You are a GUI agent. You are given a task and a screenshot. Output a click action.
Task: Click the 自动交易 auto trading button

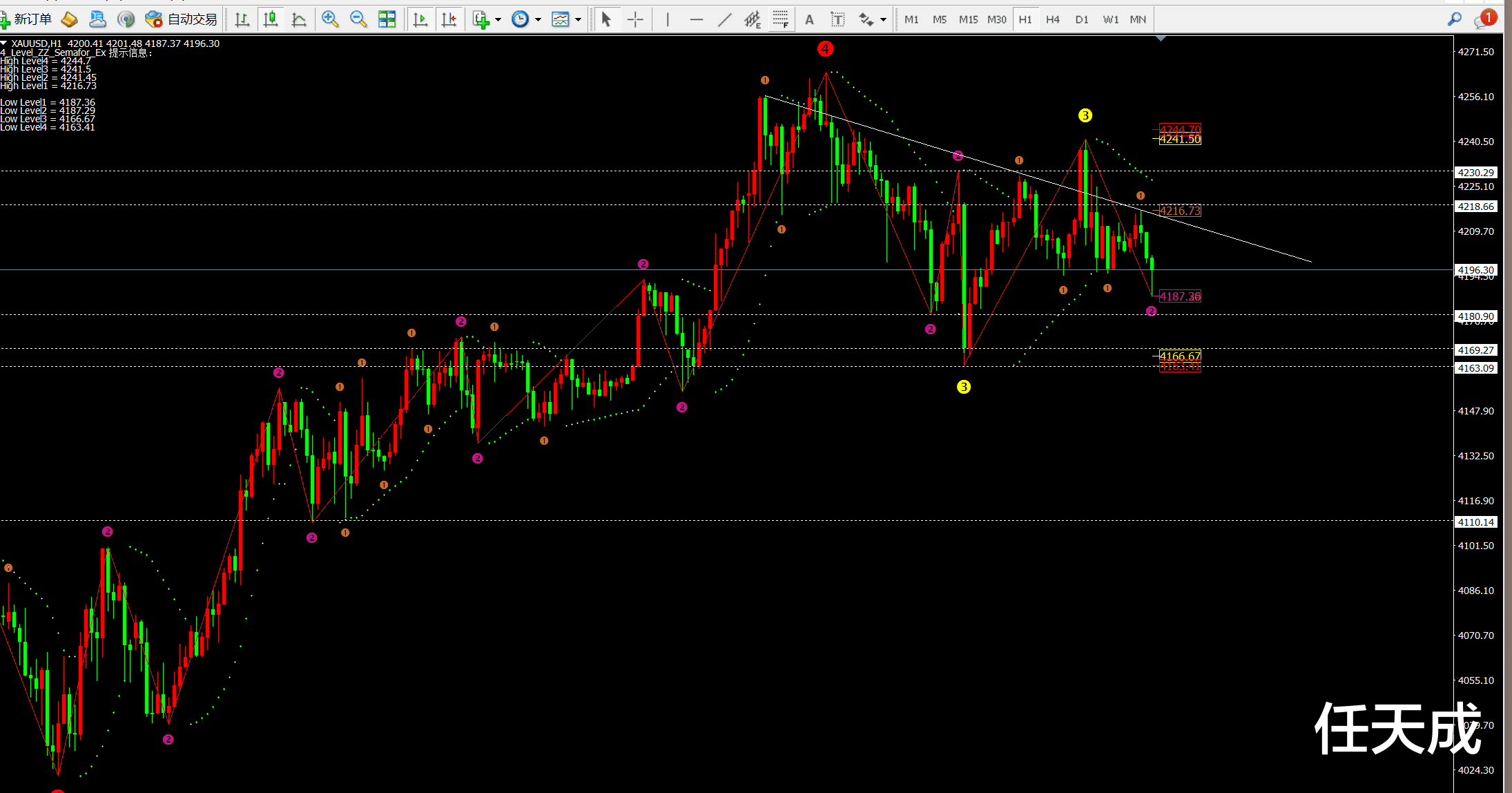[x=182, y=19]
